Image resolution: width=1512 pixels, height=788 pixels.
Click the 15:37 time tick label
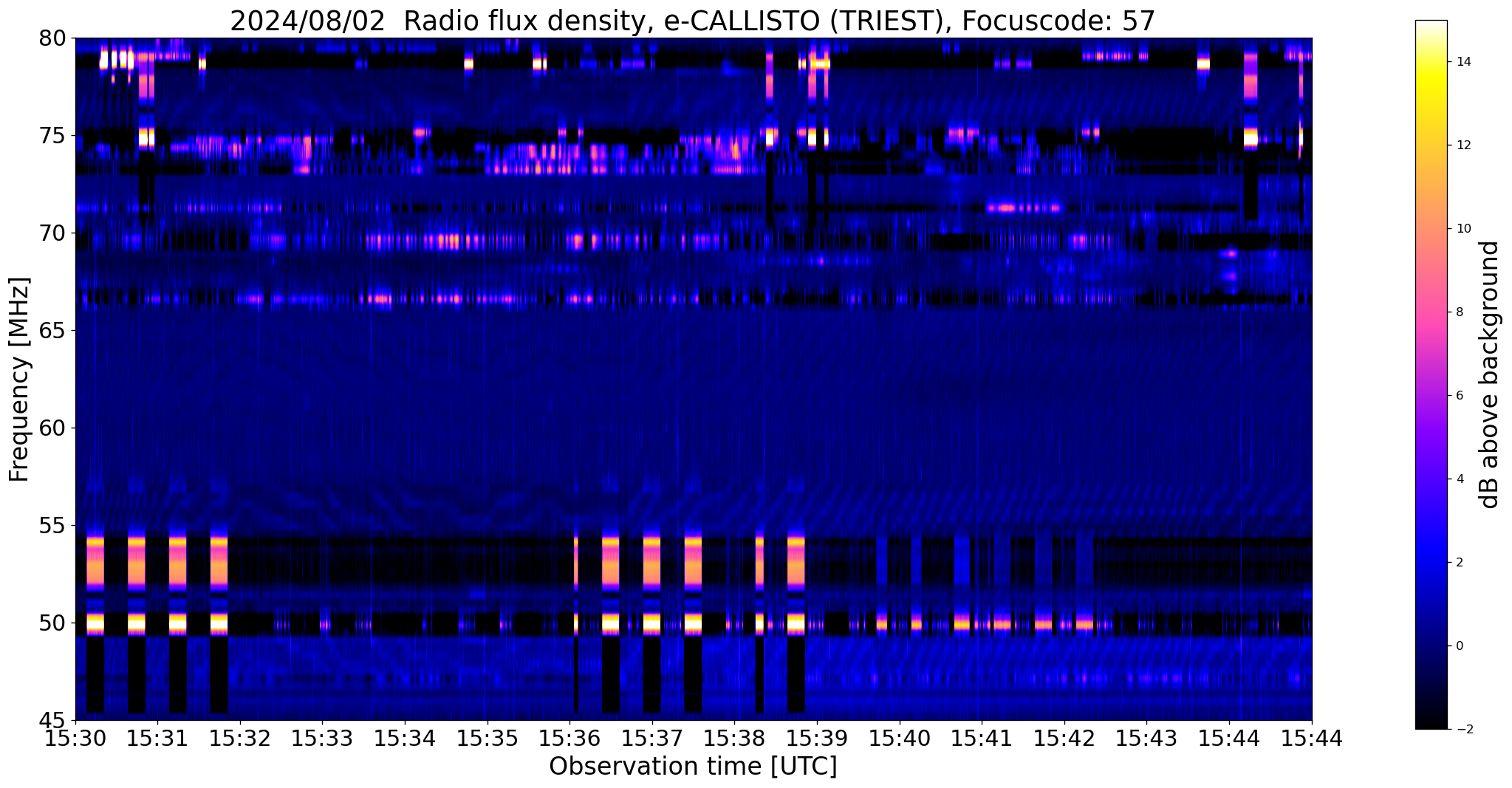click(652, 738)
